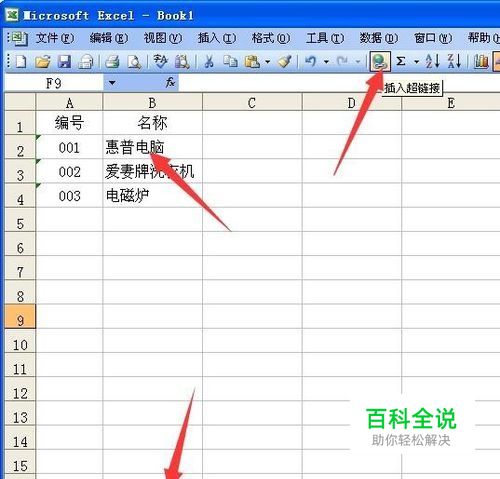Cut selection with the scissors icon
Viewport: 500px width, 479px height.
click(209, 62)
